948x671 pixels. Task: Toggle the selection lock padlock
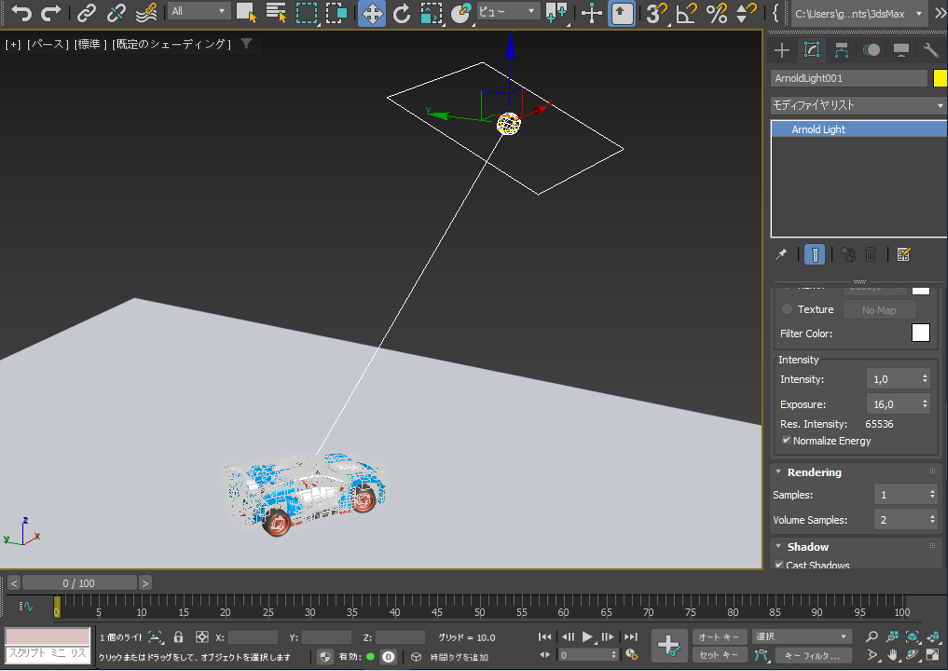[178, 637]
